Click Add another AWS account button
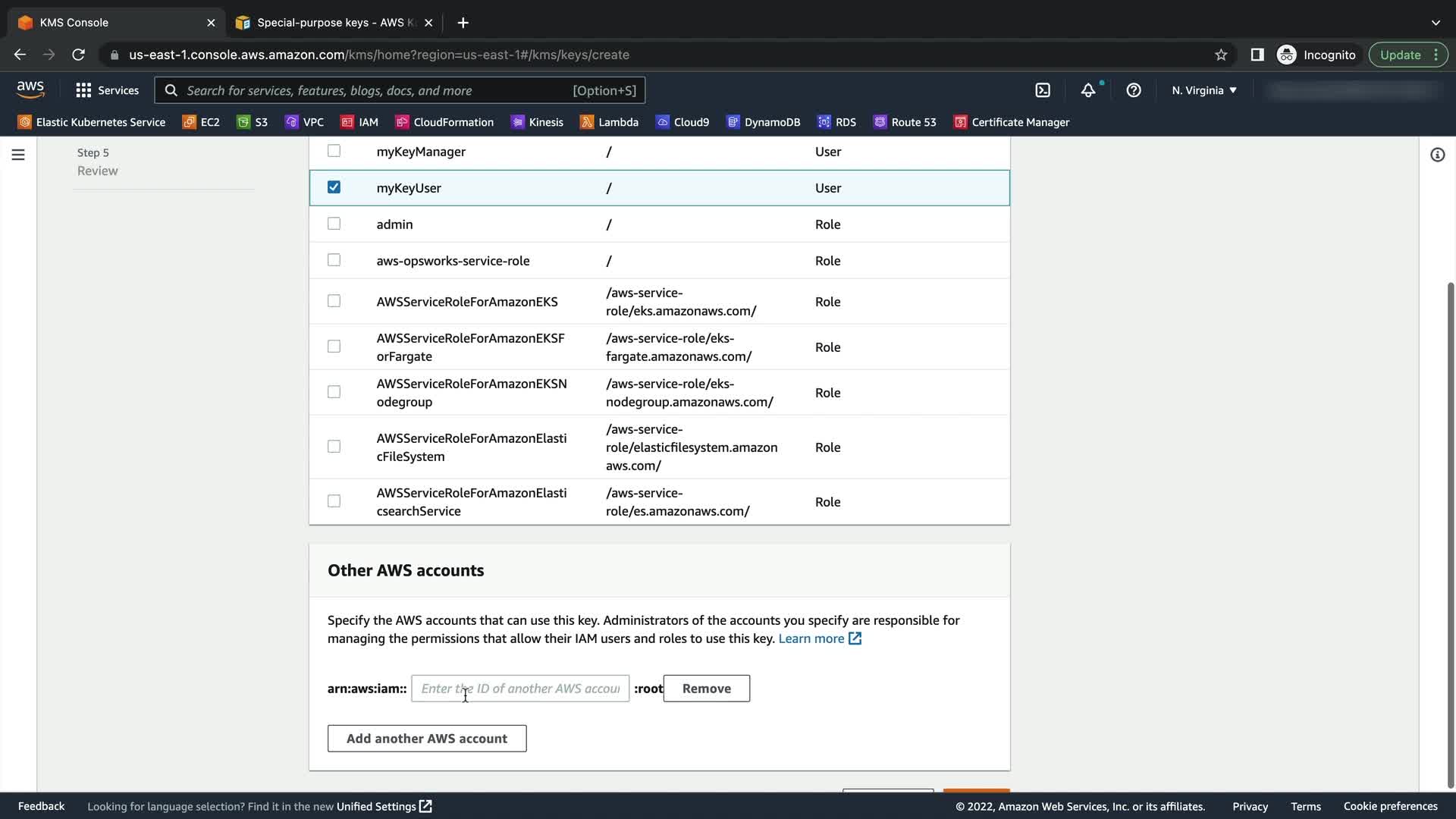This screenshot has height=819, width=1456. pos(427,739)
